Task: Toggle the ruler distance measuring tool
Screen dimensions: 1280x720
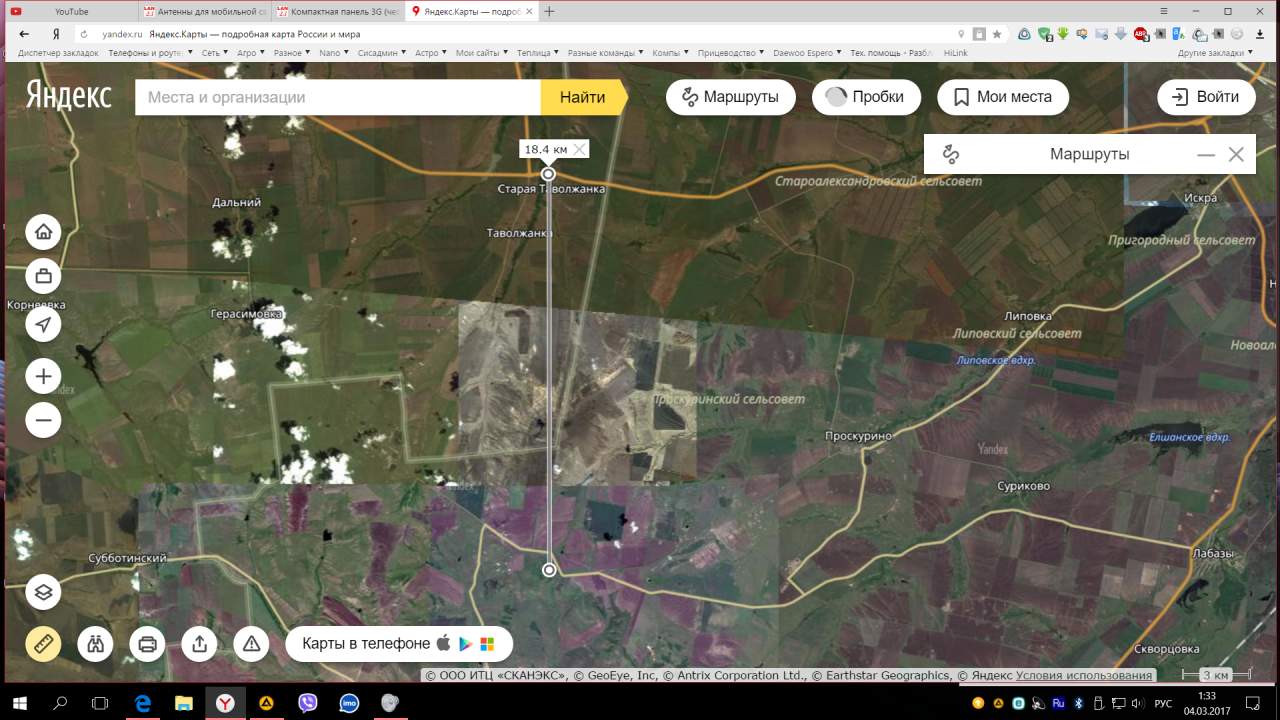Action: (43, 644)
